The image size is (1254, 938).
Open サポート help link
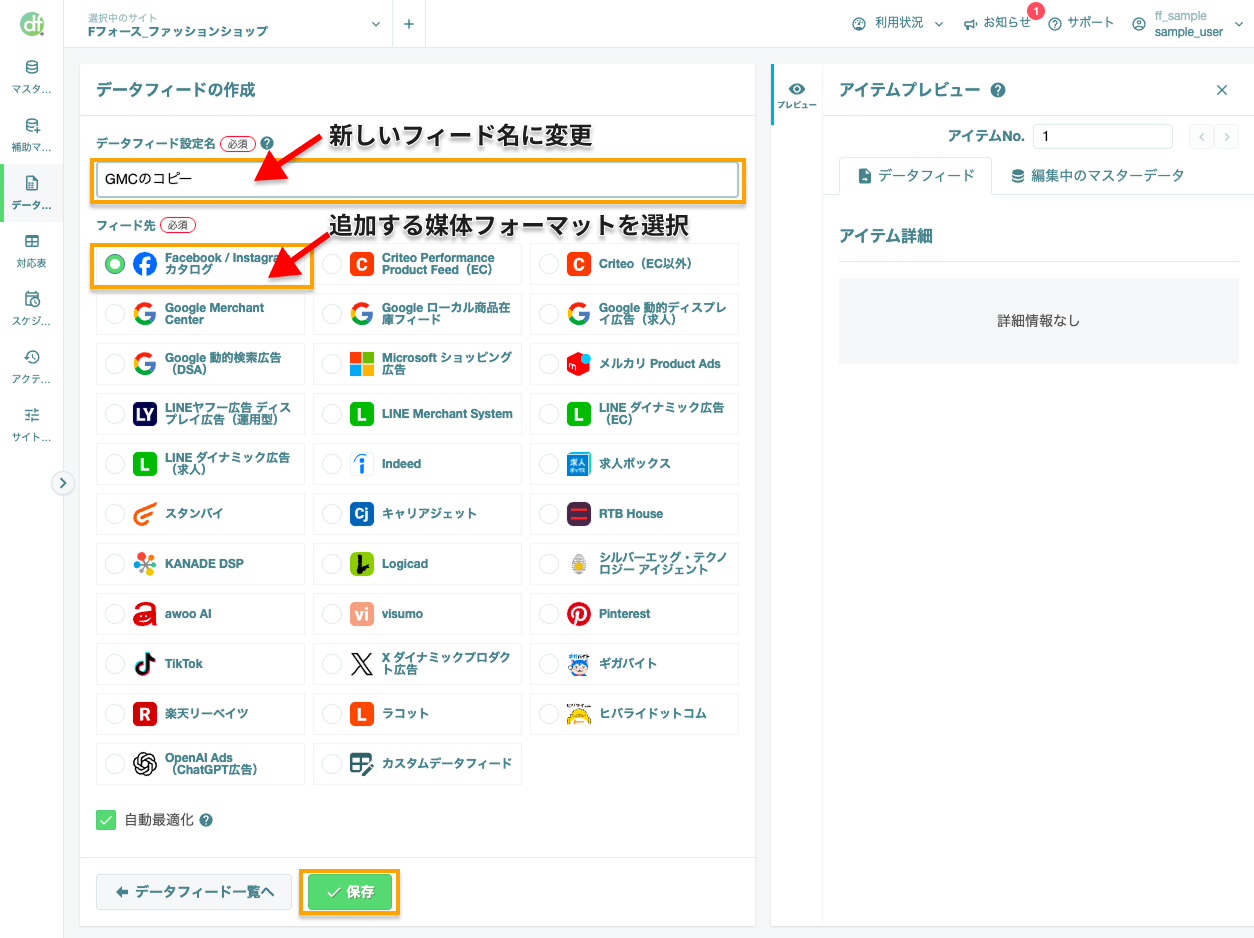click(1081, 23)
